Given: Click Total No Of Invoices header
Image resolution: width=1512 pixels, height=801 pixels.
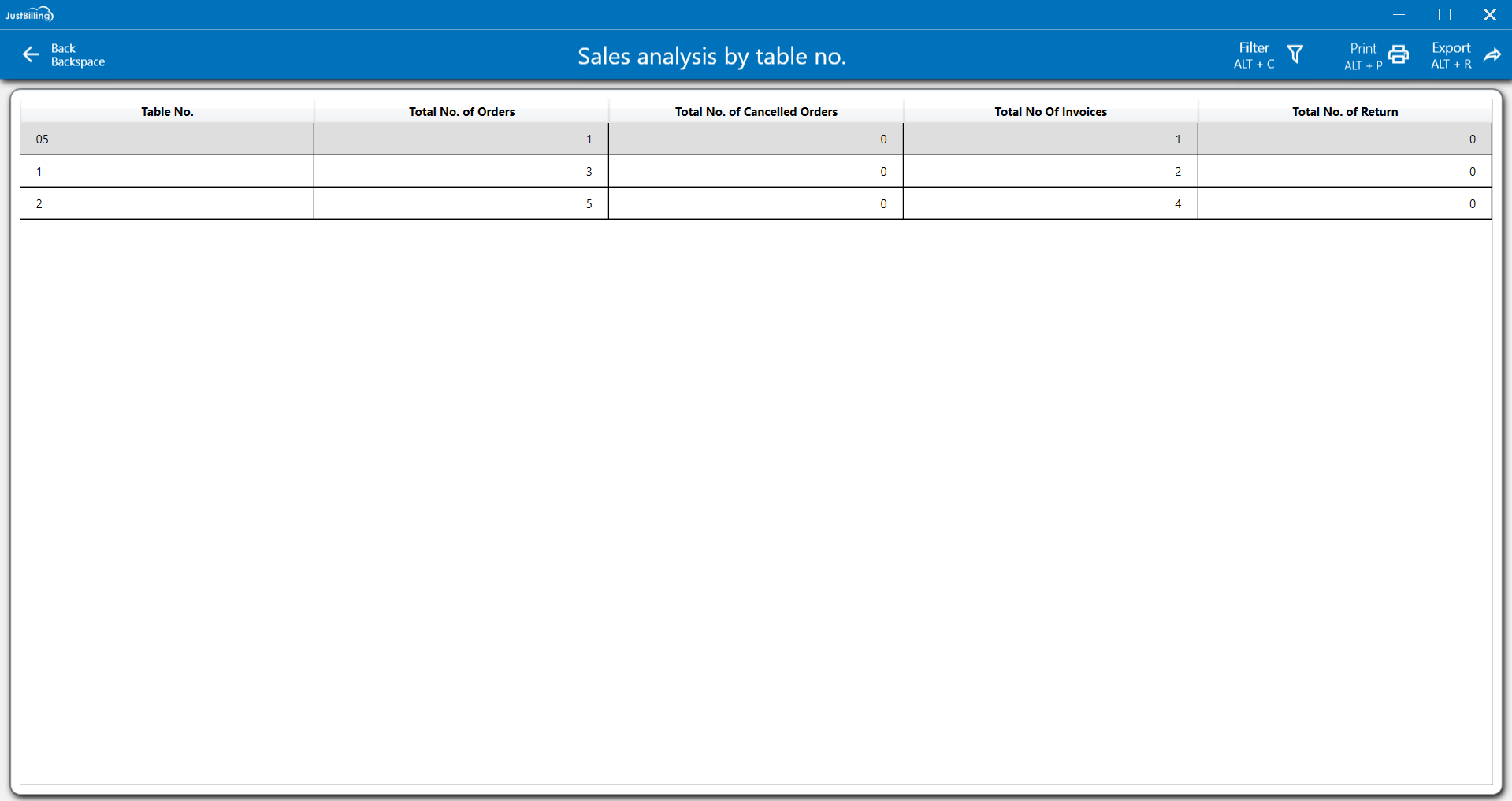Looking at the screenshot, I should (x=1050, y=112).
